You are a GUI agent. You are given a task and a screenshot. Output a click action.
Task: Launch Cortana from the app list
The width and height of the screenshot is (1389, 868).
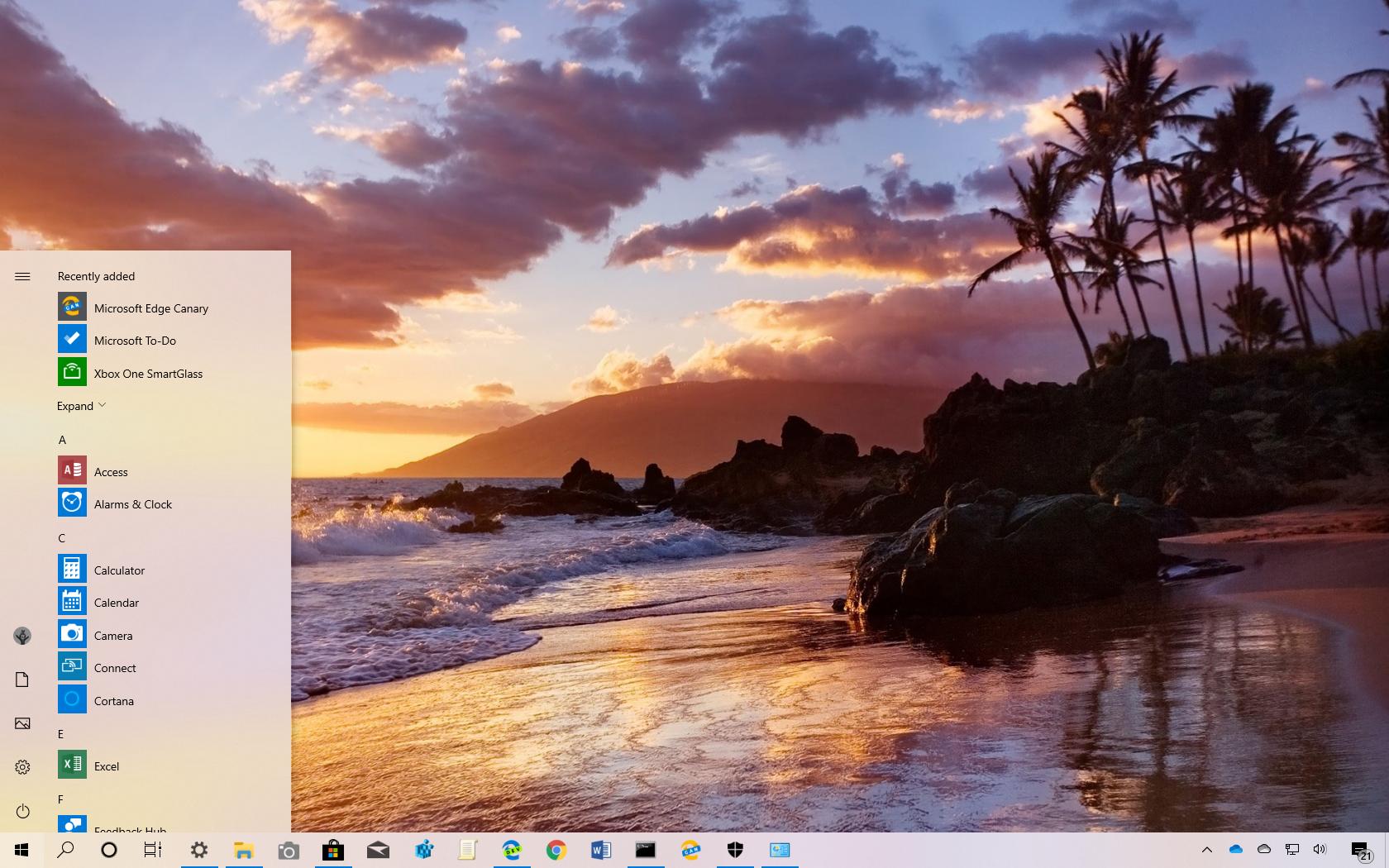[174, 700]
